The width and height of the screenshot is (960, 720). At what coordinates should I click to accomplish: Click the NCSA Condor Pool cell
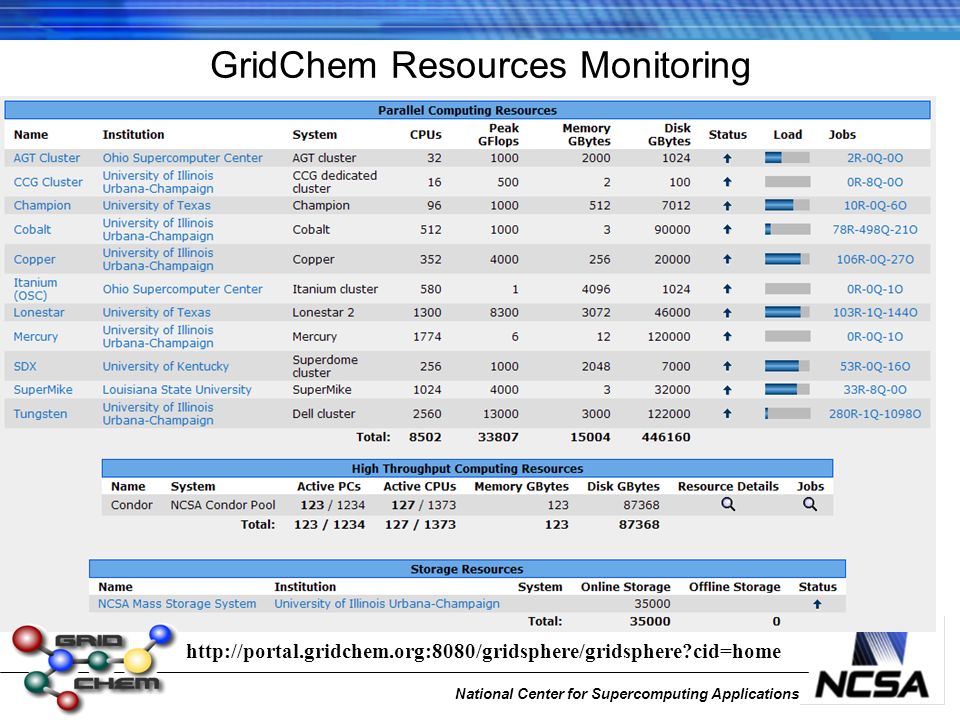pyautogui.click(x=223, y=505)
